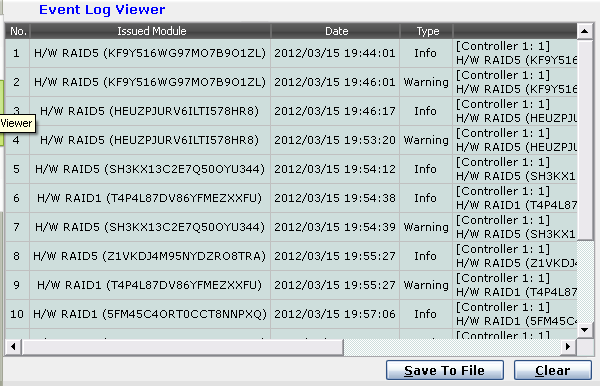The width and height of the screenshot is (600, 386).
Task: Click HEUZPJURV6ILTI578HR8 module in row 3
Action: click(x=150, y=111)
